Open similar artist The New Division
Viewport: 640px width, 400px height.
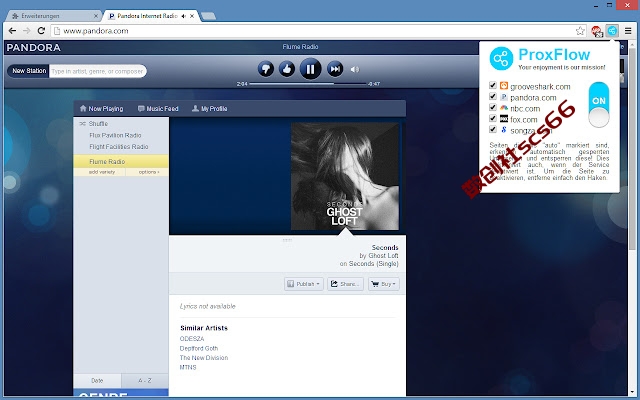click(204, 358)
